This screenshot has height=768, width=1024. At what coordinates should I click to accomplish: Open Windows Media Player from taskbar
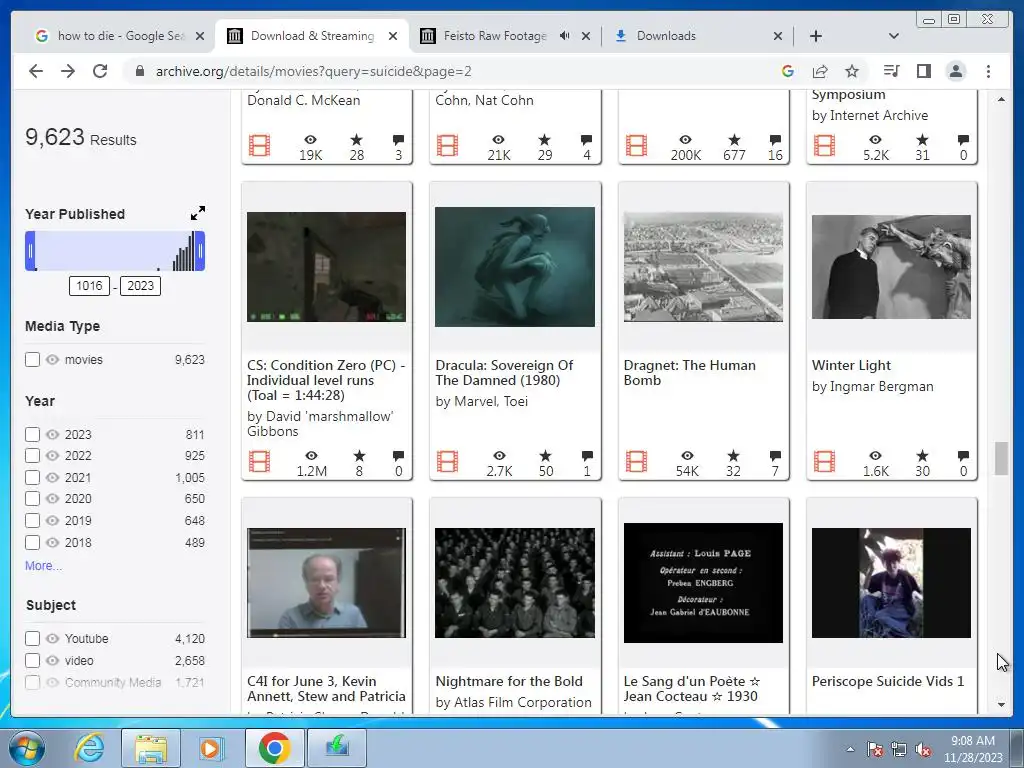click(210, 748)
